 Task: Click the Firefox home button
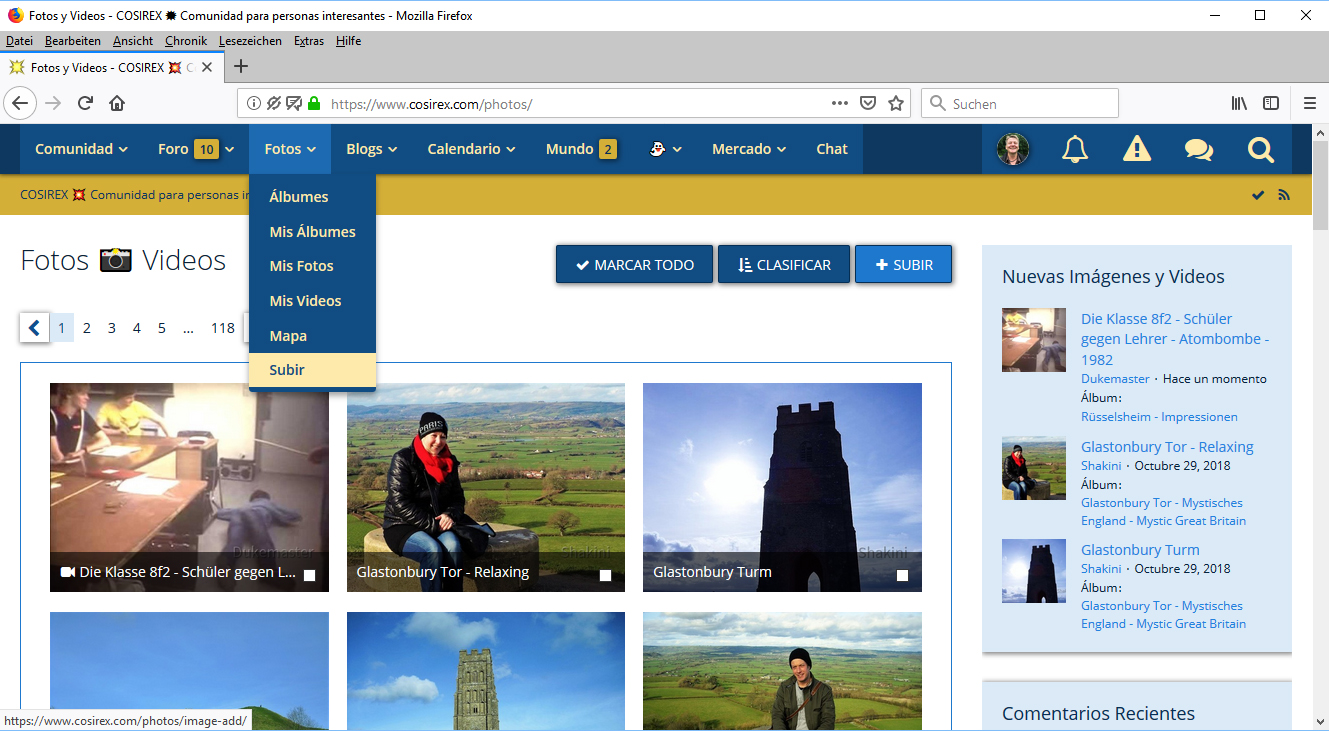point(117,103)
